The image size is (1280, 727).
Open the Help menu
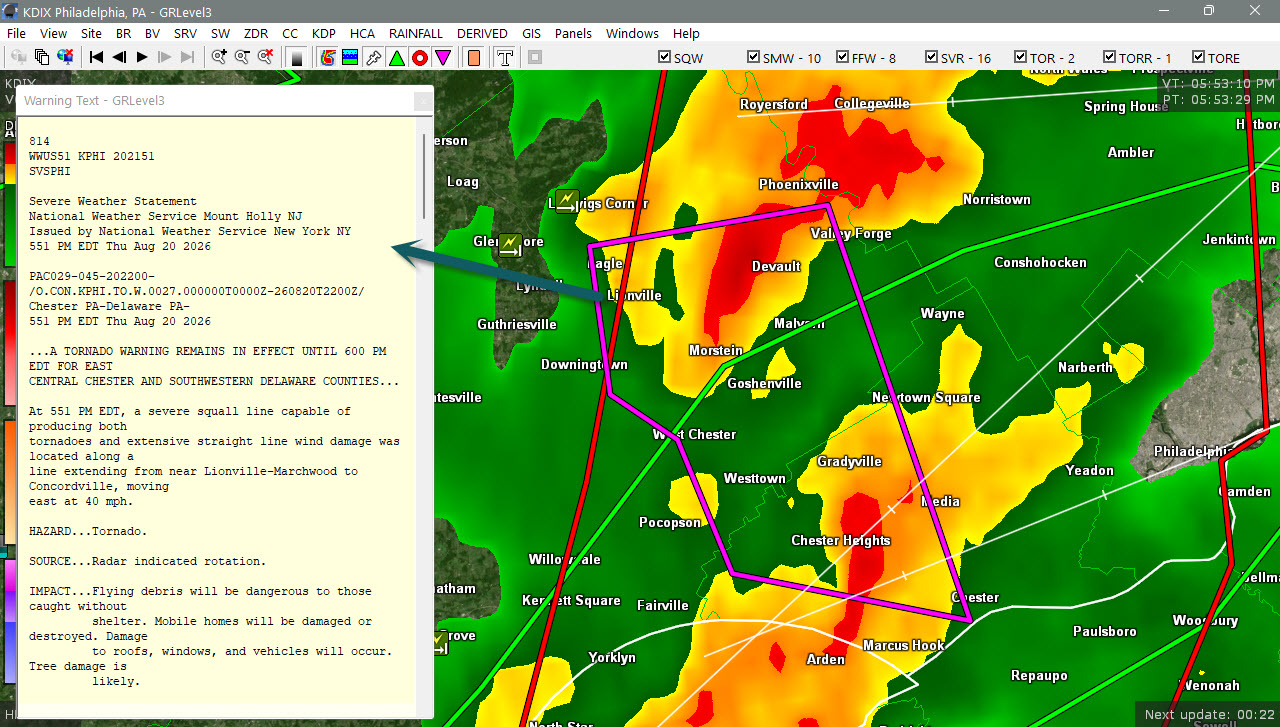pyautogui.click(x=686, y=33)
